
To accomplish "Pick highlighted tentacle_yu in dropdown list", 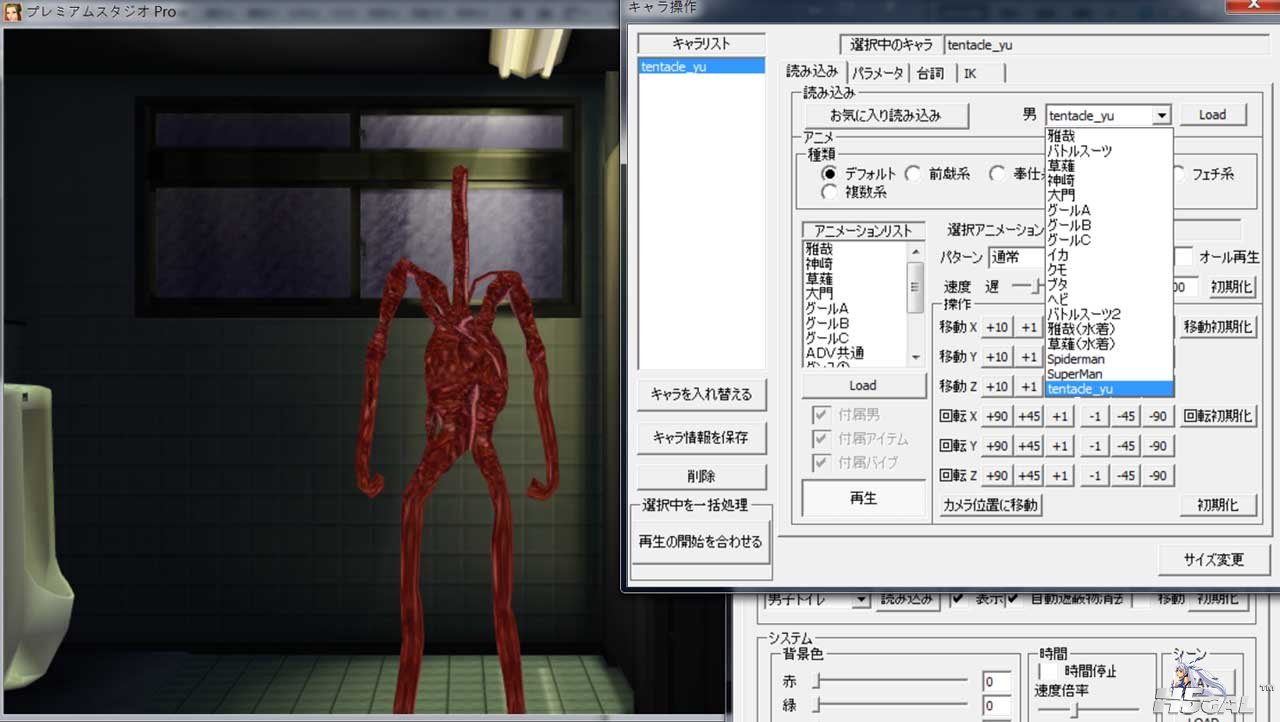I will pyautogui.click(x=1108, y=388).
